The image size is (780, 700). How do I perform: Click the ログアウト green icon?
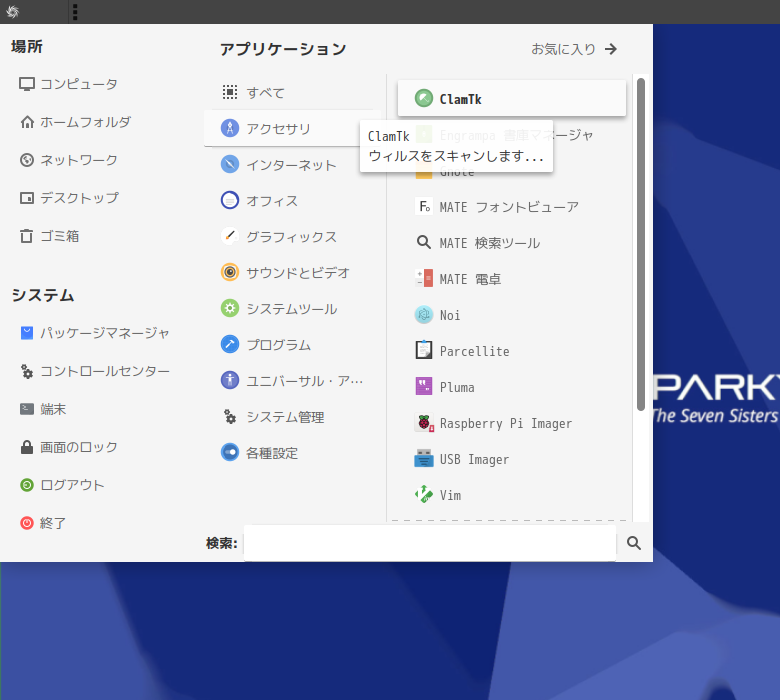click(27, 485)
